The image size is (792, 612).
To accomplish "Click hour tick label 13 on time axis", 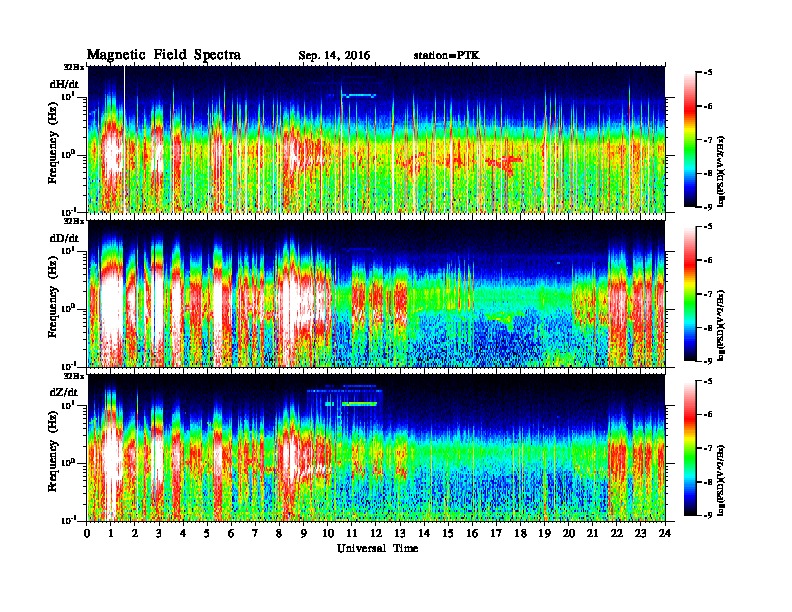I will 400,533.
